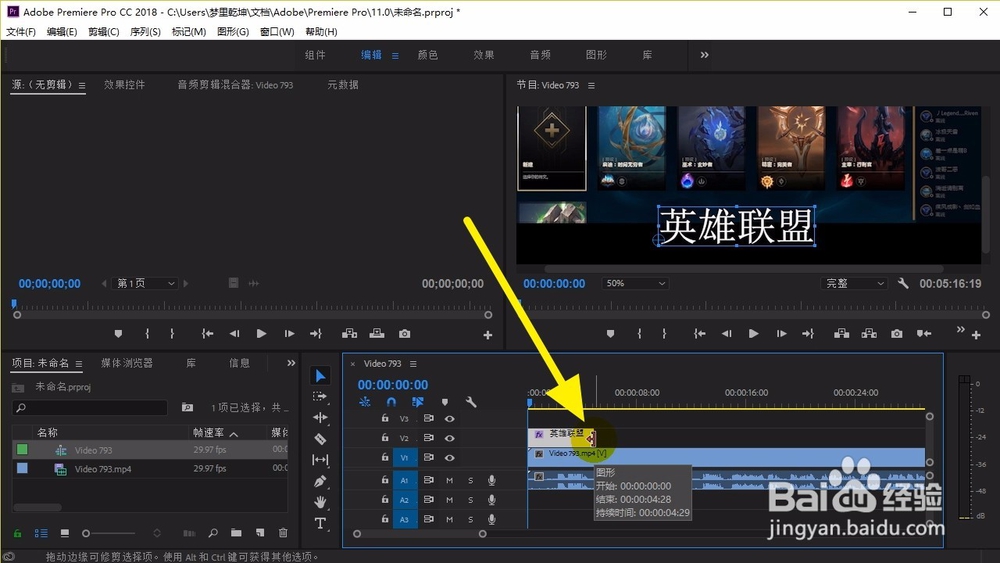Toggle V1 track eye visibility
Image resolution: width=1000 pixels, height=563 pixels.
click(450, 458)
